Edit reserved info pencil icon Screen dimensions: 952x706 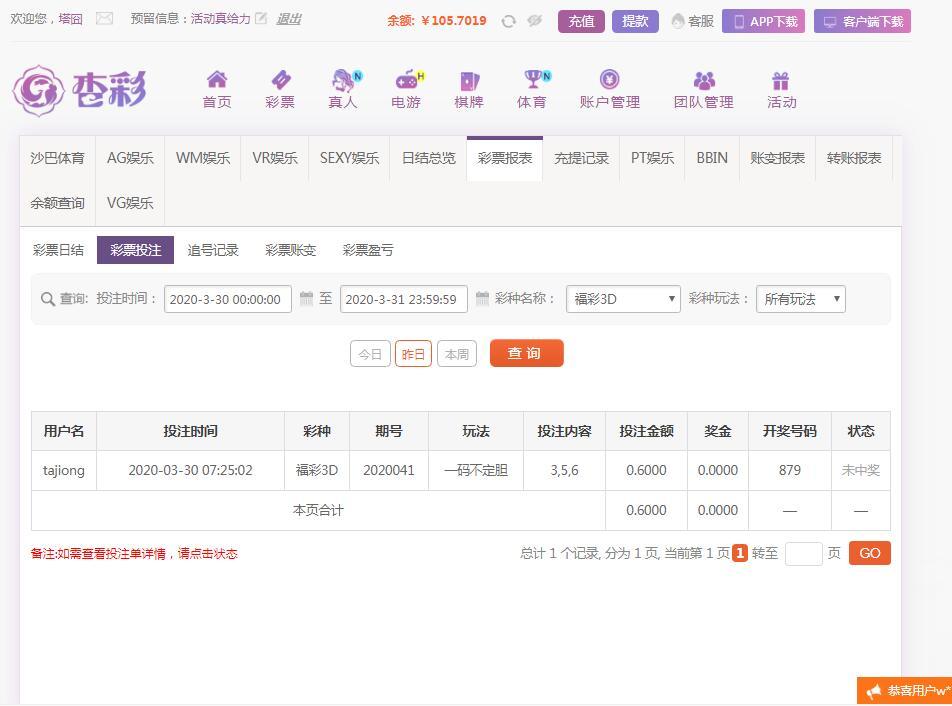pyautogui.click(x=261, y=18)
